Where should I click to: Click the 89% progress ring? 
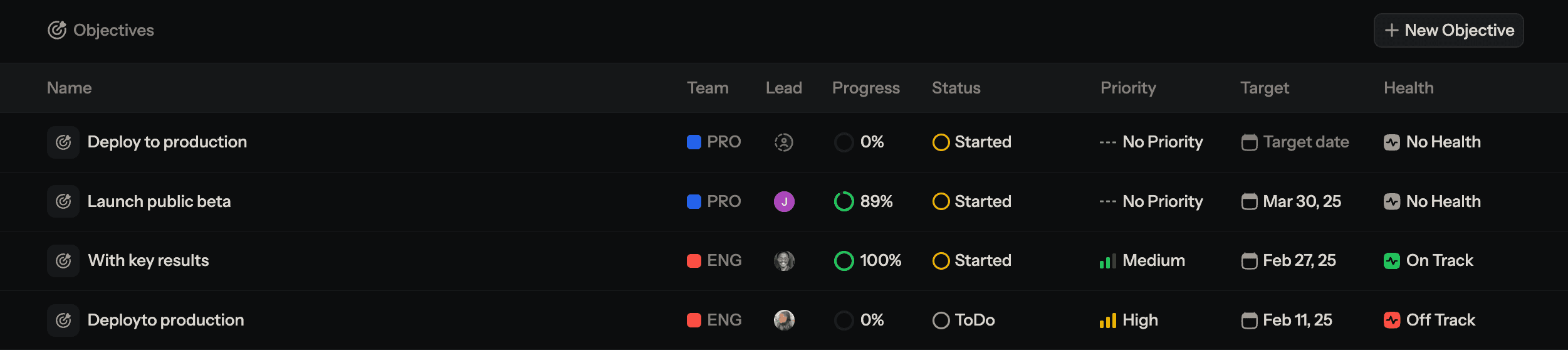(x=844, y=201)
